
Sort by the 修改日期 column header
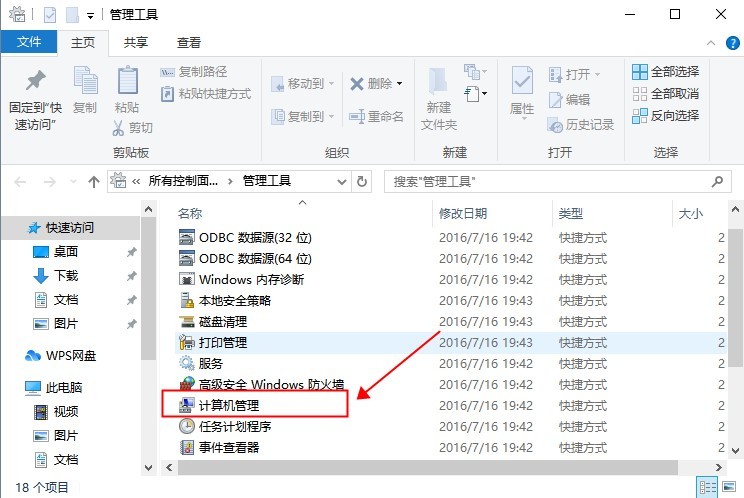click(463, 213)
